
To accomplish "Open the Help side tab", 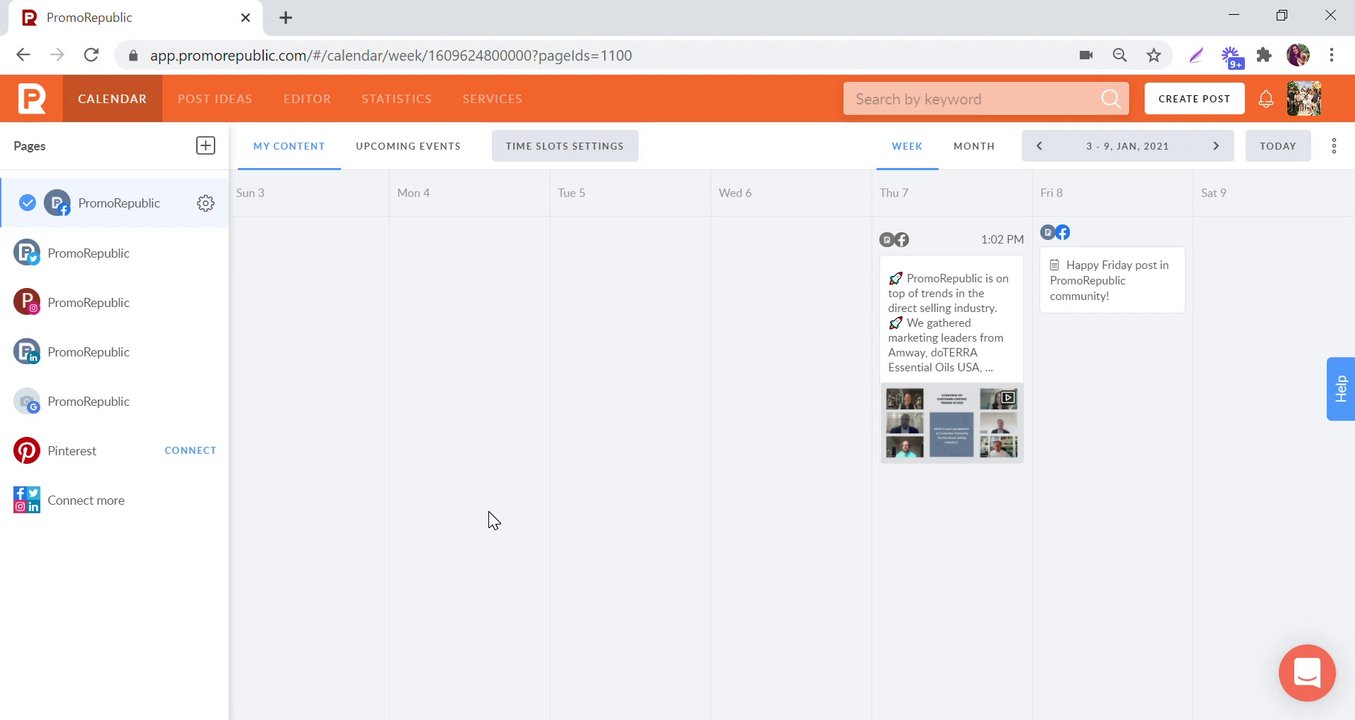I will [1341, 389].
